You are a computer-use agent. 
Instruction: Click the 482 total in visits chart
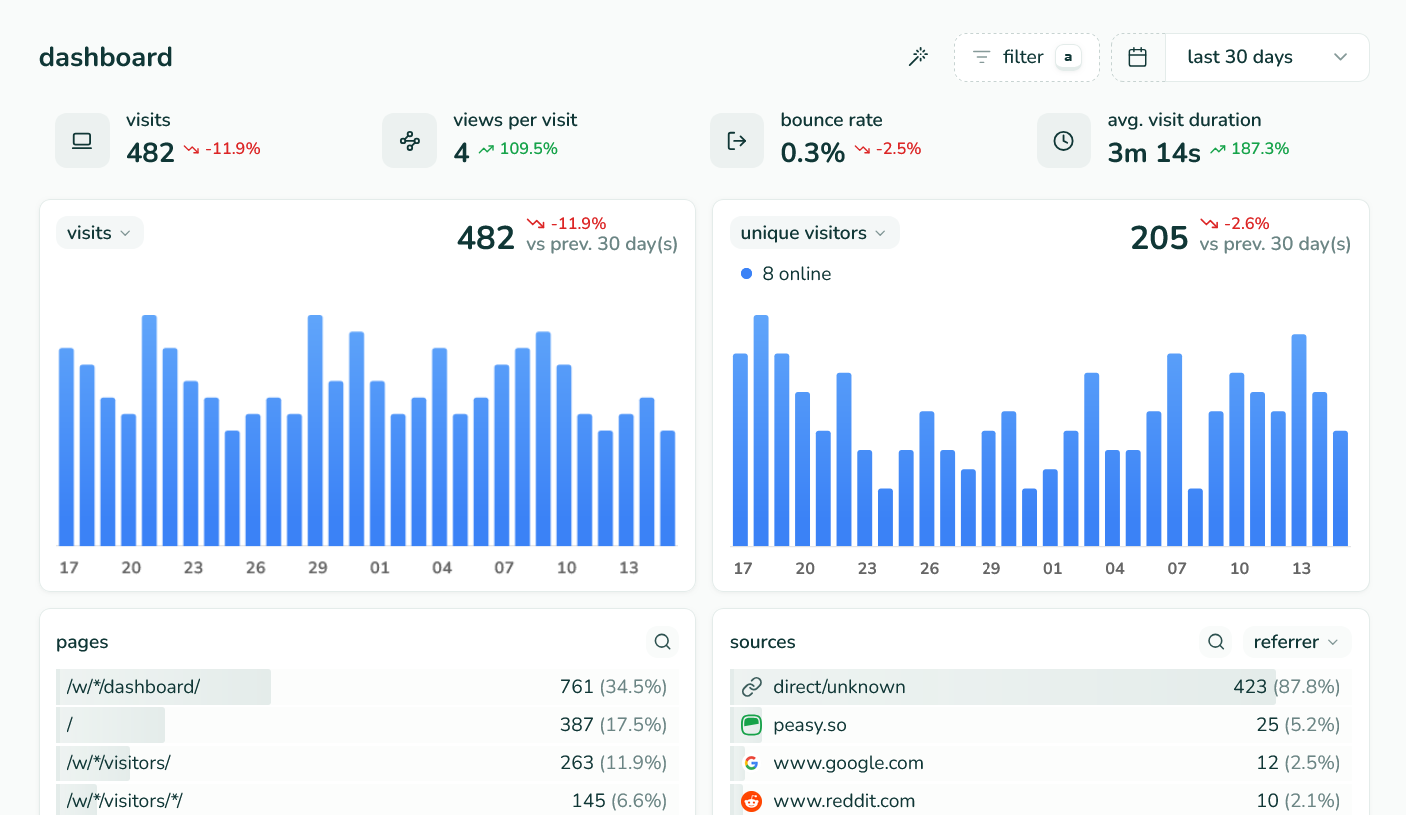486,238
